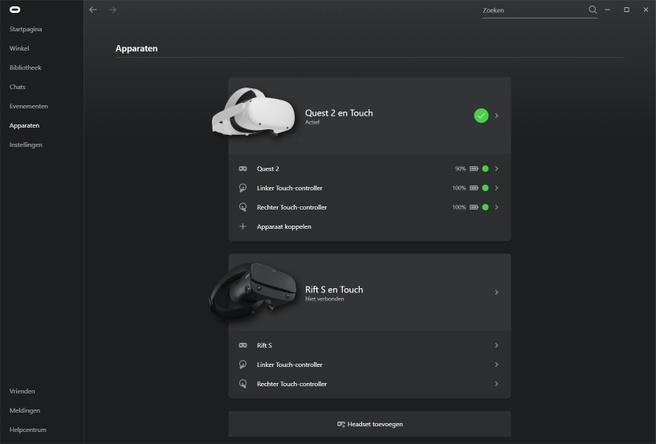
Task: Open Evenementen in the sidebar
Action: [x=28, y=106]
